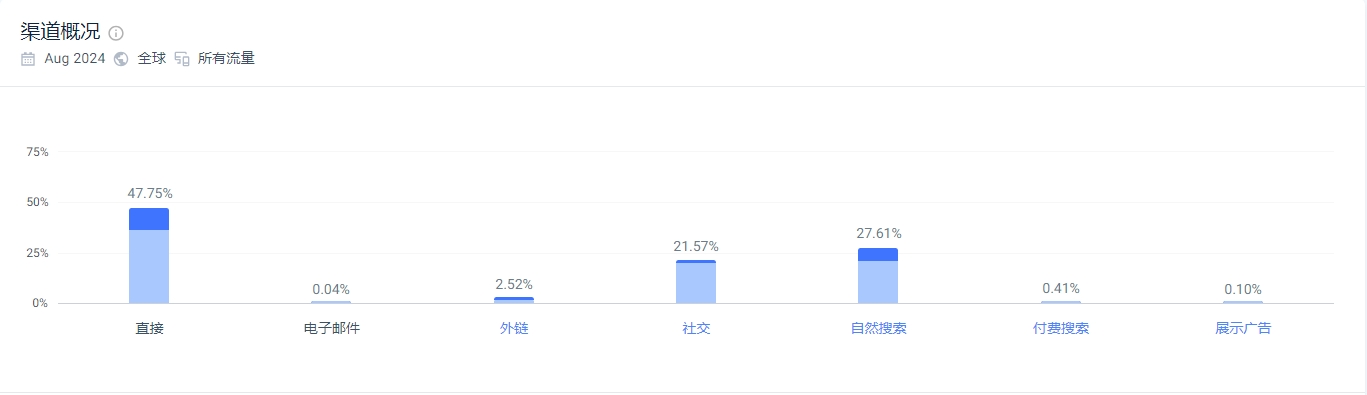Click the Aug 2024 date text

click(75, 58)
